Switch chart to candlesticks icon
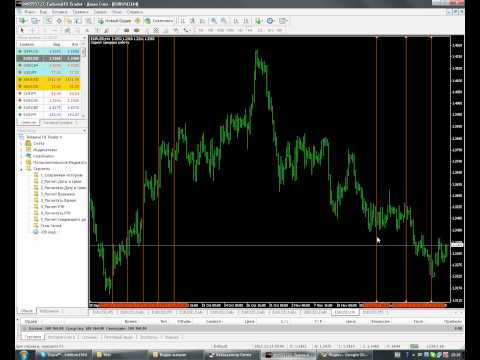Screen dimensions: 480x360 (x=192, y=21)
